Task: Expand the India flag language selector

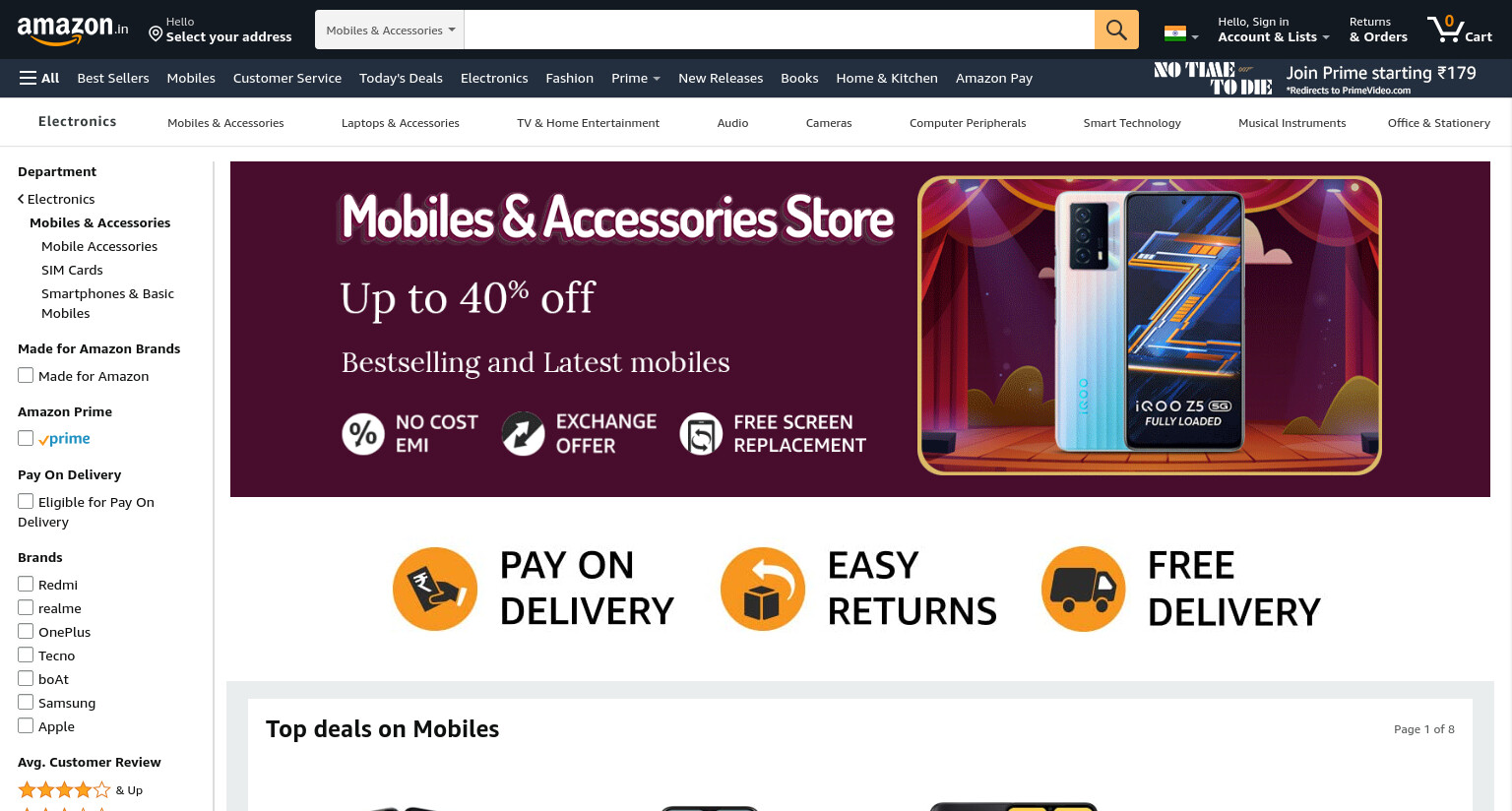Action: [1181, 33]
